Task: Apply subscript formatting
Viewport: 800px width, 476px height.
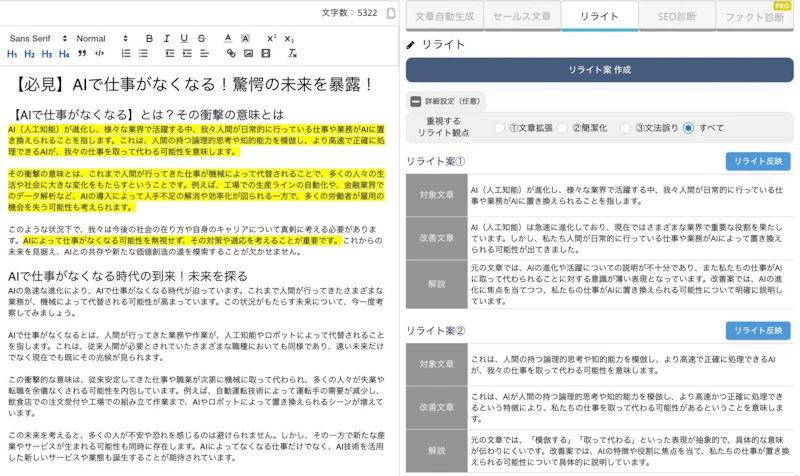Action: (x=289, y=38)
